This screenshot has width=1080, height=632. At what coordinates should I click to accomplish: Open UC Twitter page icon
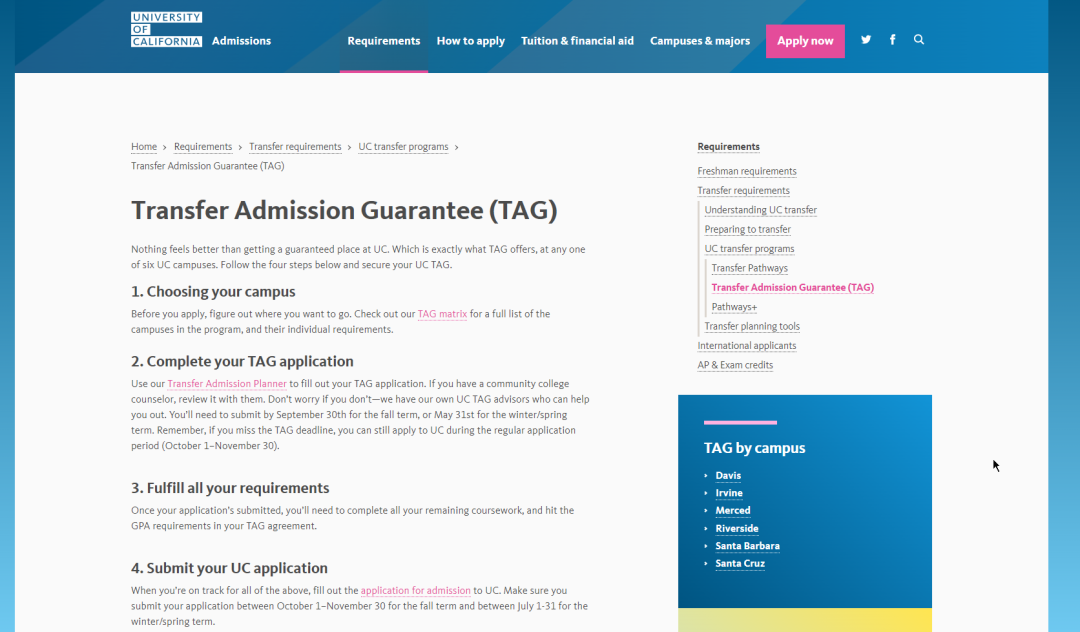click(866, 40)
